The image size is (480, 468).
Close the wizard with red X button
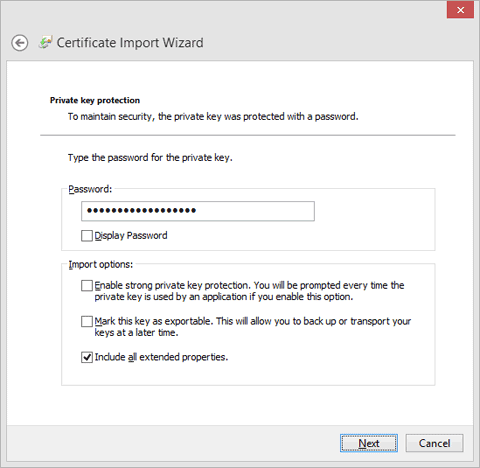(x=460, y=10)
